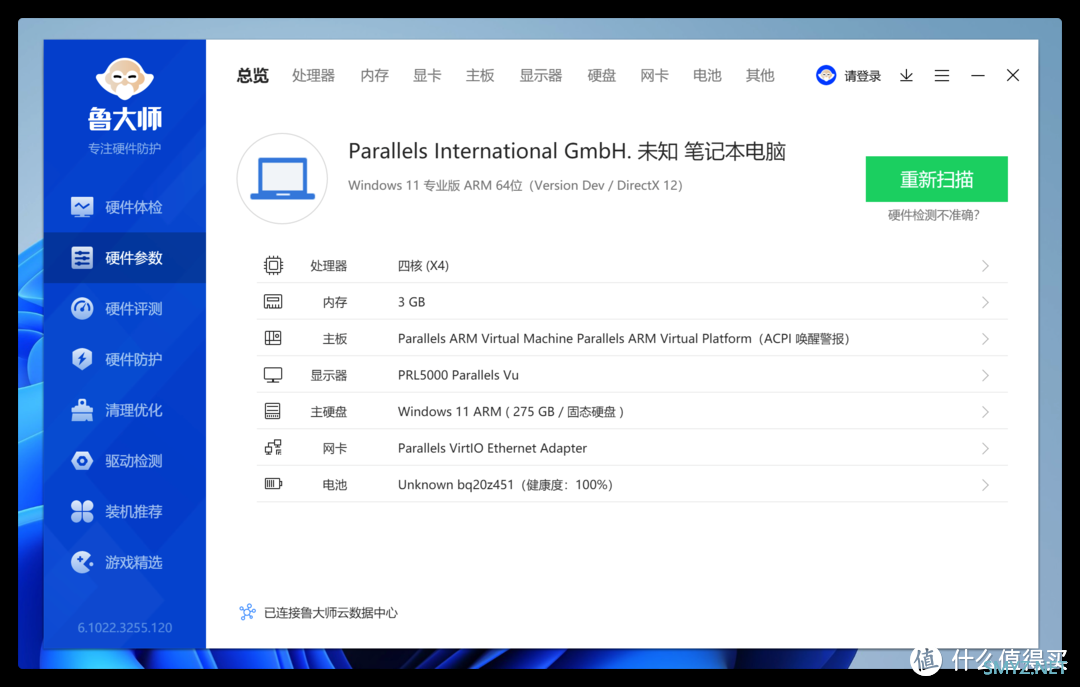Screen dimensions: 1080x687
Task: Open the hamburger menu icon
Action: tap(942, 76)
